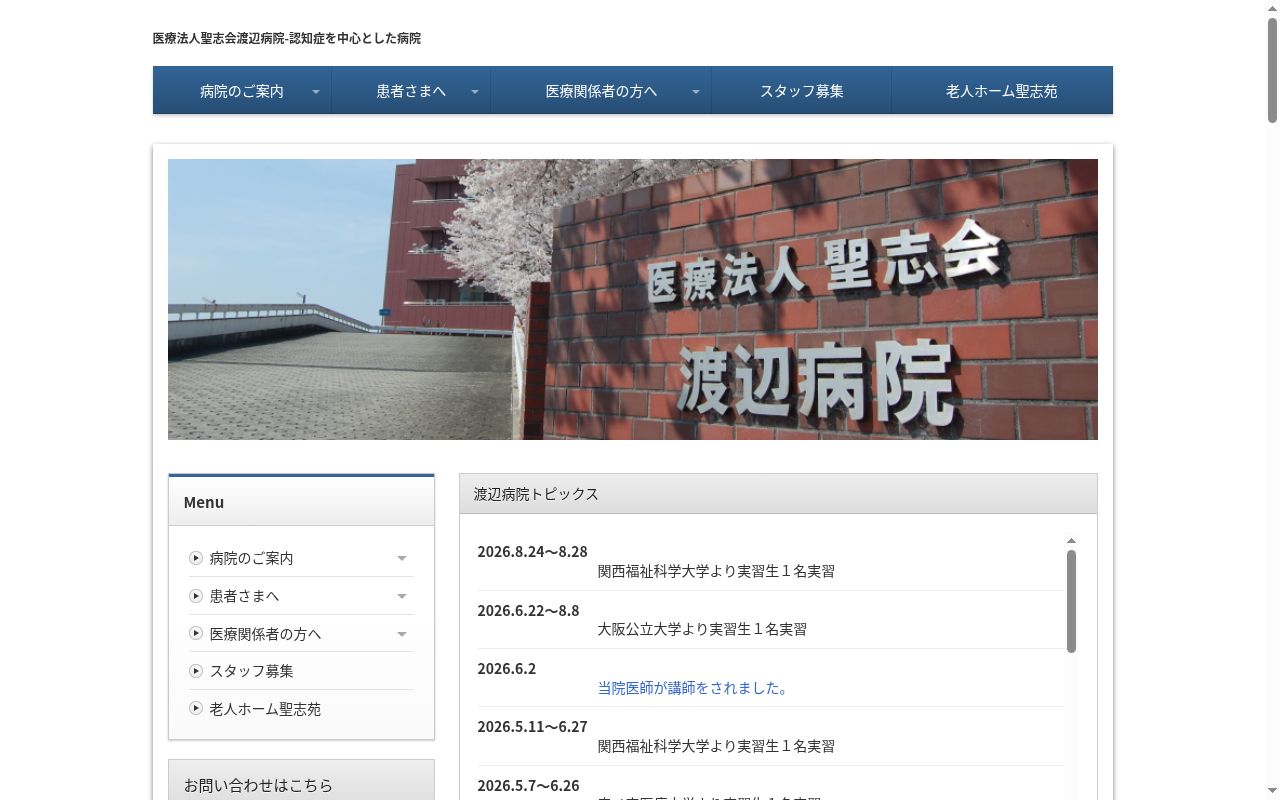Select the date text 2026.6.2
1280x800 pixels.
[x=506, y=669]
